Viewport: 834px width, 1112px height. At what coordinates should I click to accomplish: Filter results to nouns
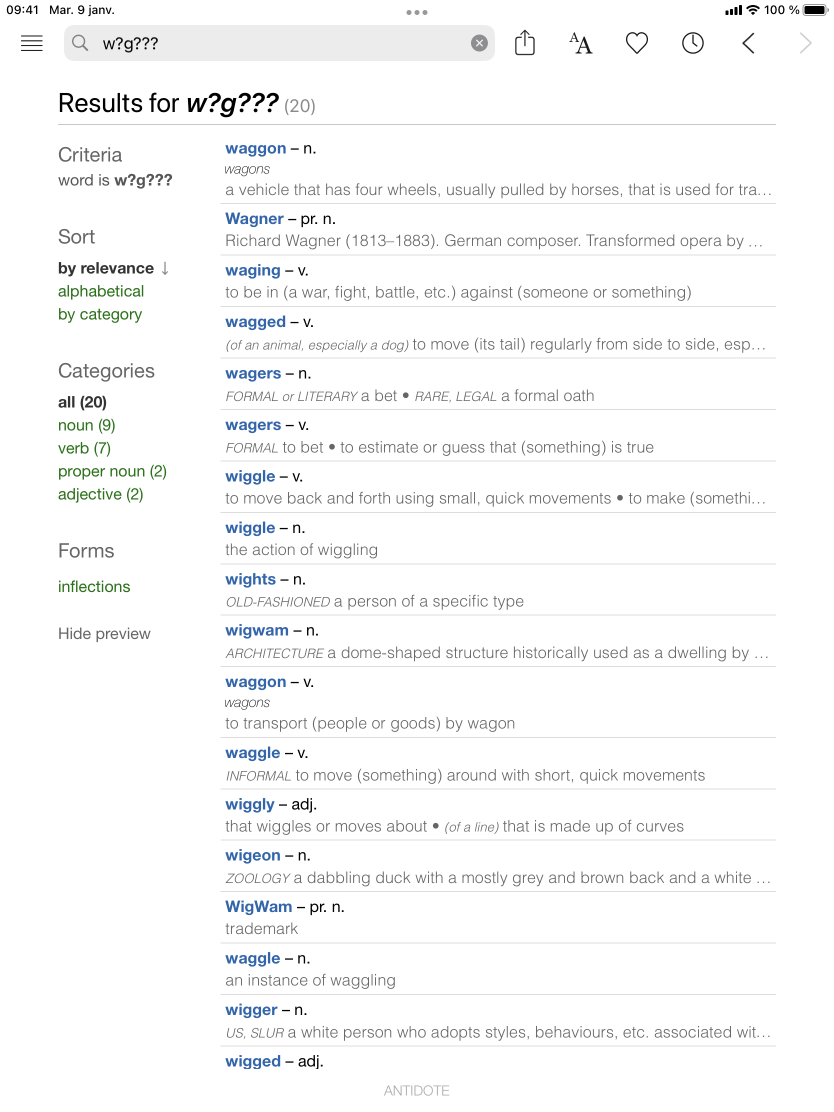(86, 425)
